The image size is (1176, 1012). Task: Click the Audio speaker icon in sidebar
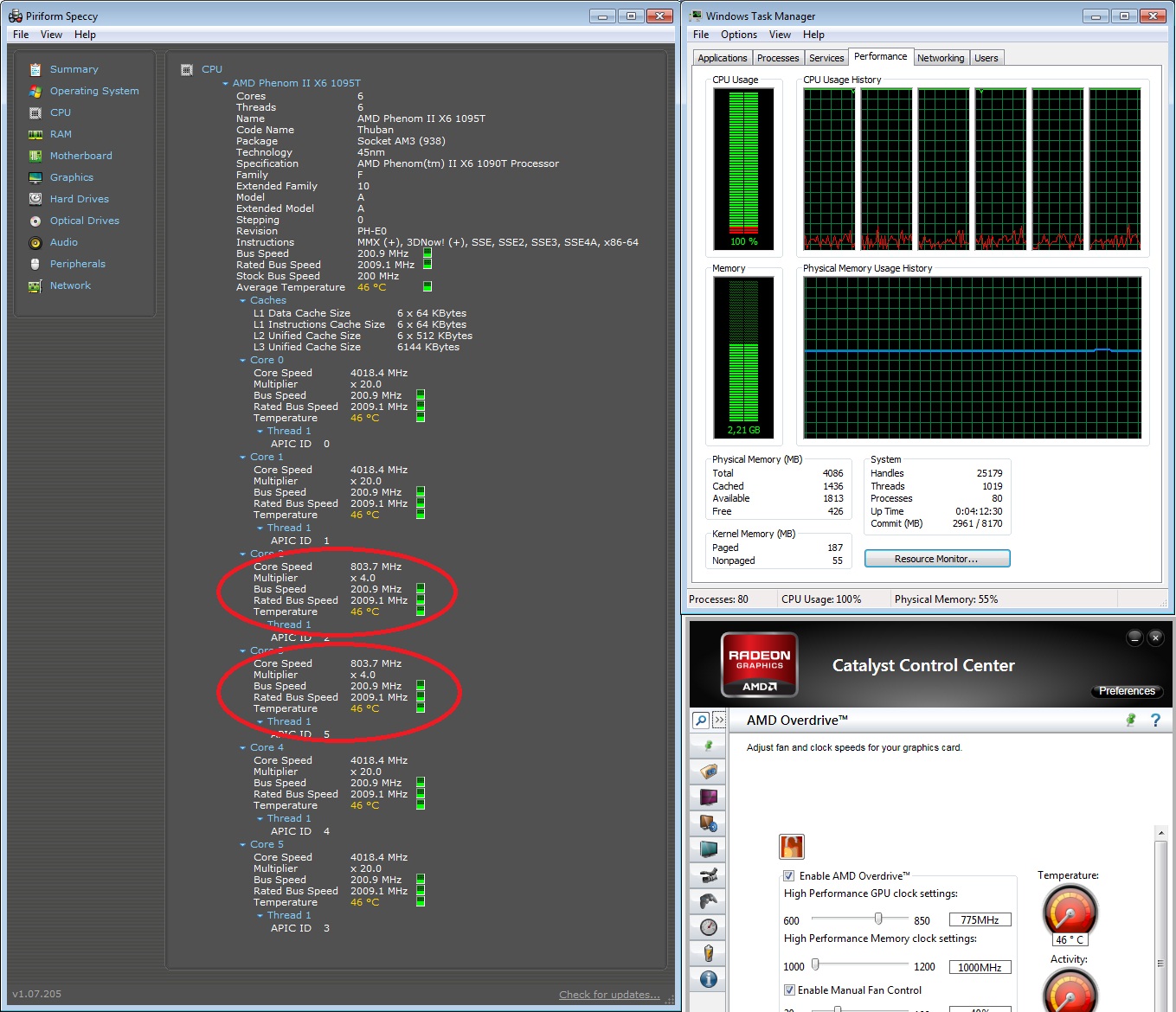(35, 242)
